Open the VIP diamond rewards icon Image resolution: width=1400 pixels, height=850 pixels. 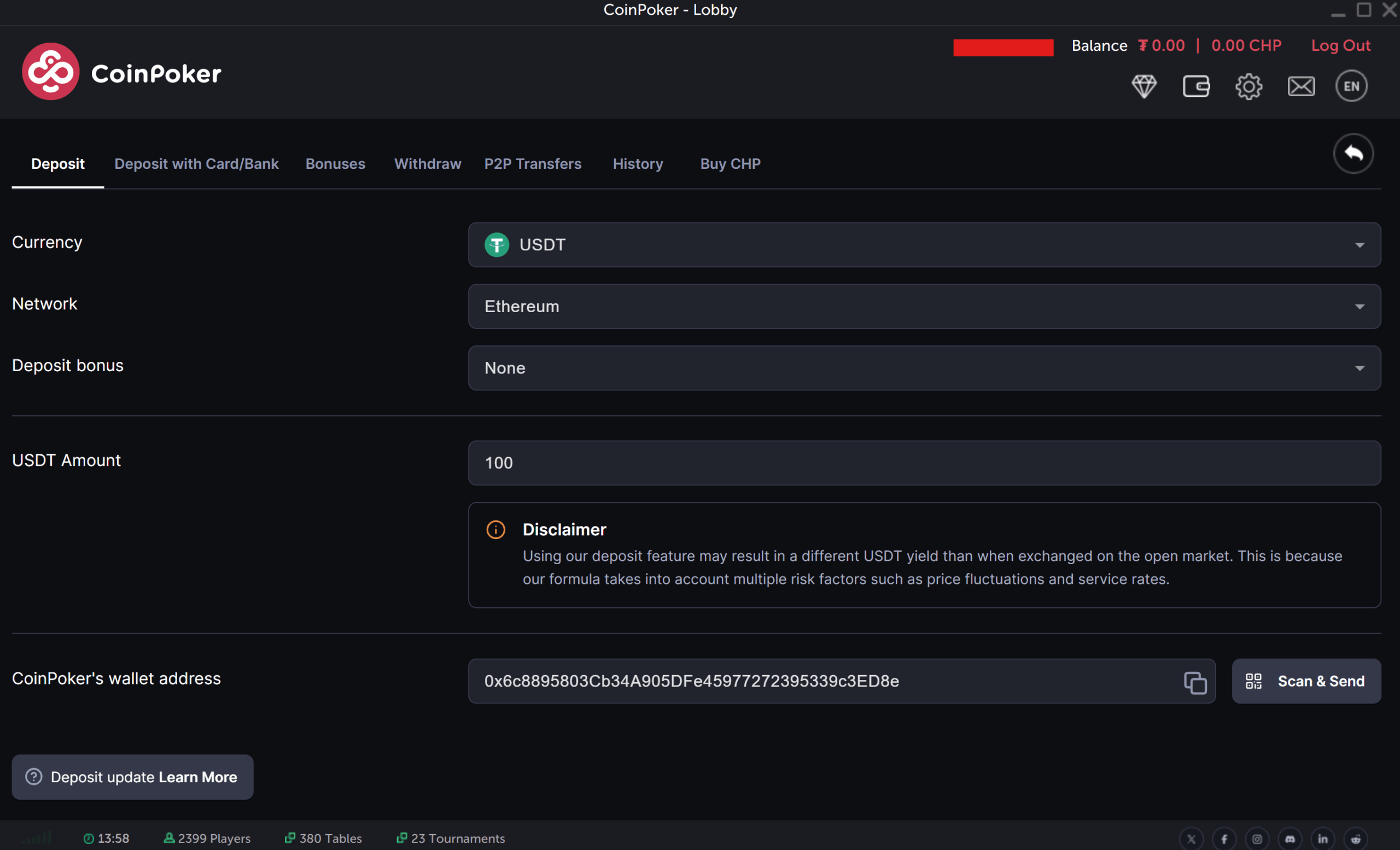tap(1144, 86)
